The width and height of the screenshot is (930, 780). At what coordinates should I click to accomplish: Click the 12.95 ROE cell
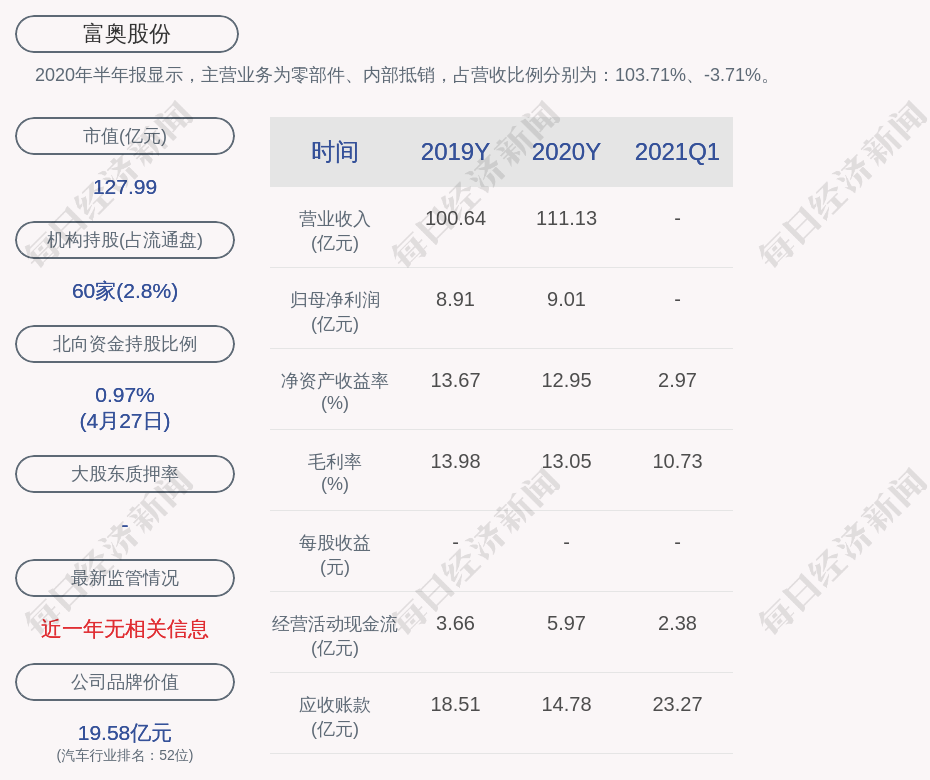[x=566, y=380]
